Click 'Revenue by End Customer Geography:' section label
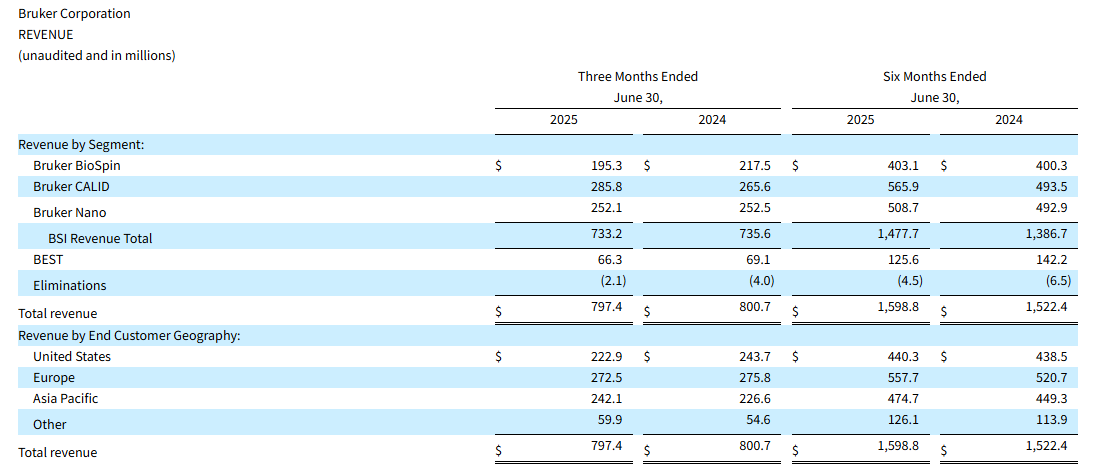The width and height of the screenshot is (1100, 476). pos(129,336)
